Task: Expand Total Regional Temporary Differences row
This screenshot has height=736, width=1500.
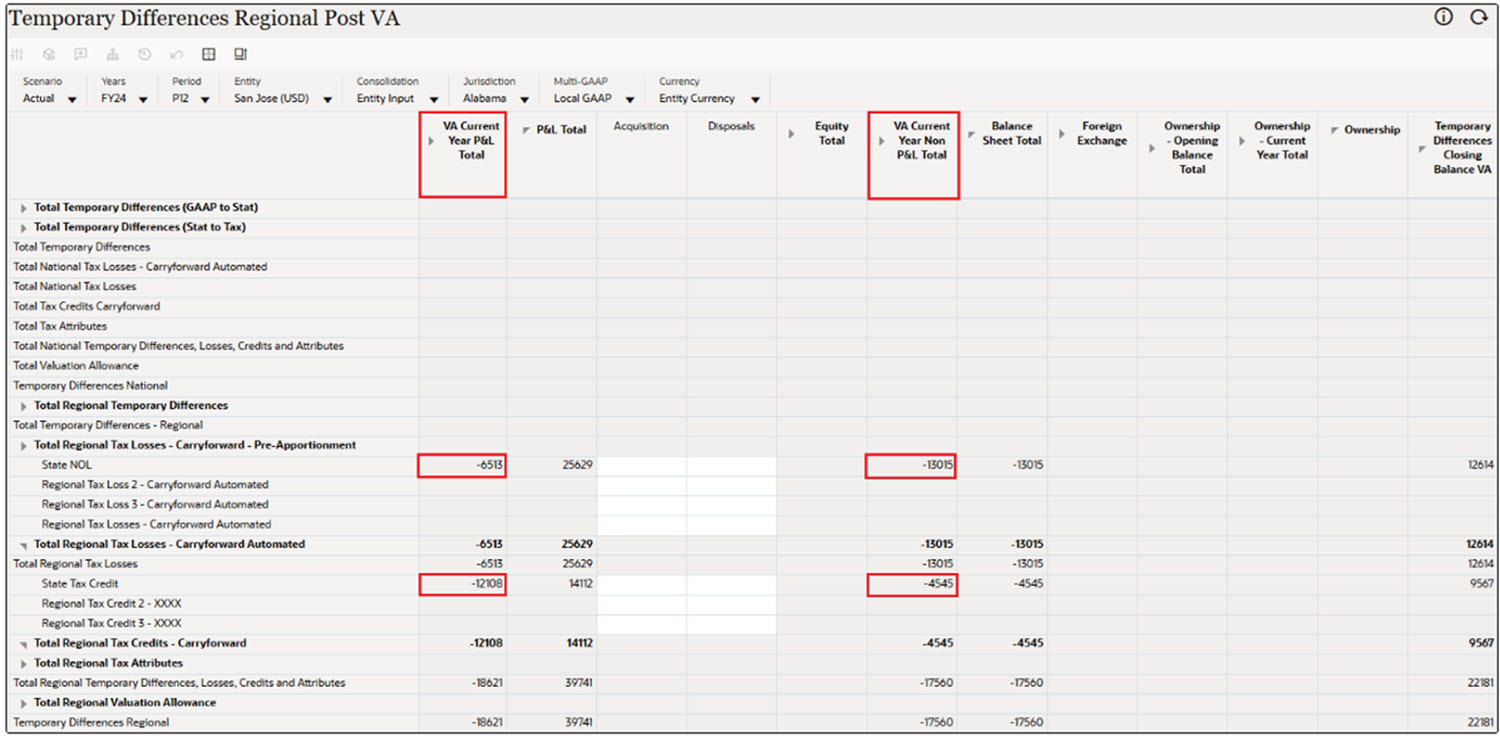Action: [x=23, y=406]
